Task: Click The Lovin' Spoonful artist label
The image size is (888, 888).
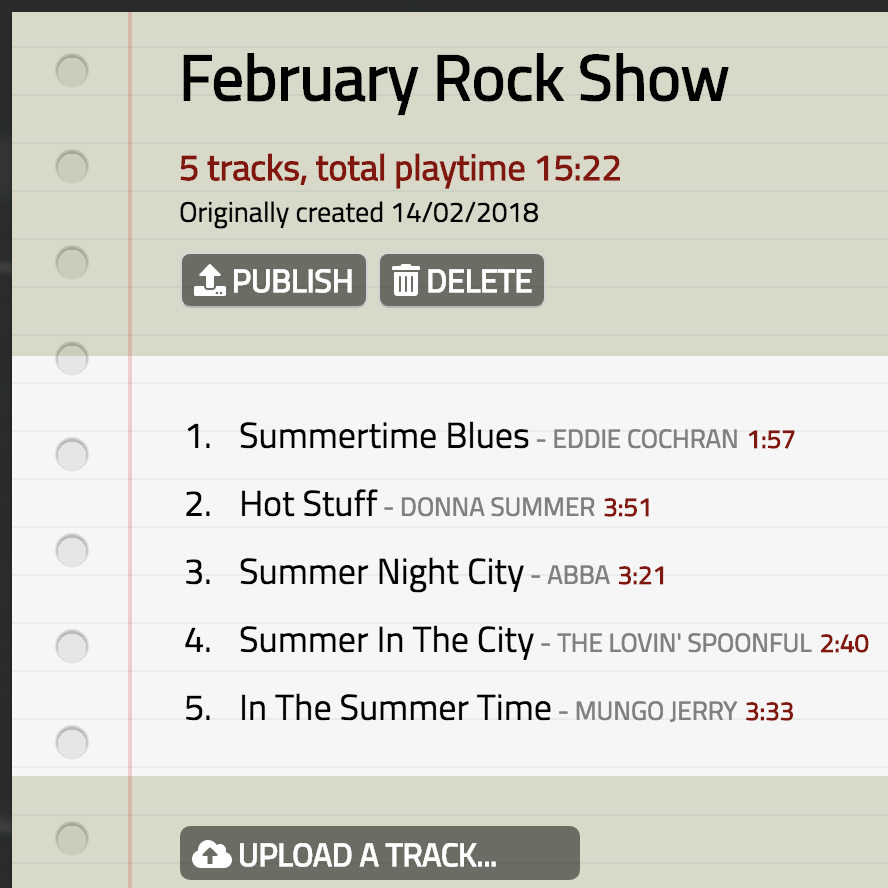Action: click(684, 643)
